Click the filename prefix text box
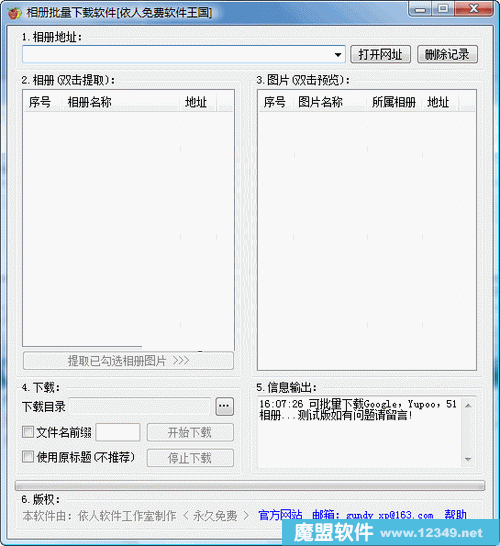 pos(118,432)
